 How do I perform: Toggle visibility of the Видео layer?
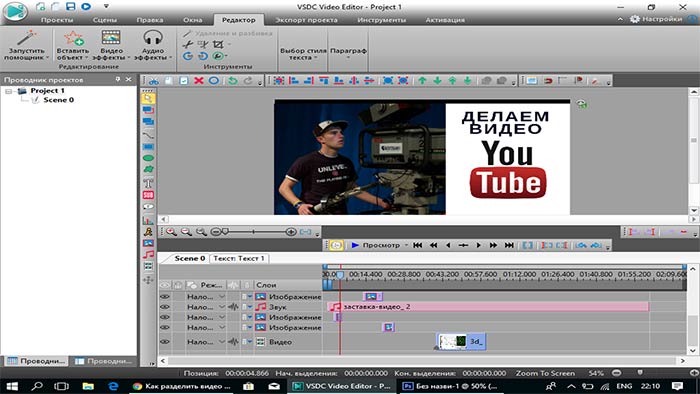[x=165, y=342]
